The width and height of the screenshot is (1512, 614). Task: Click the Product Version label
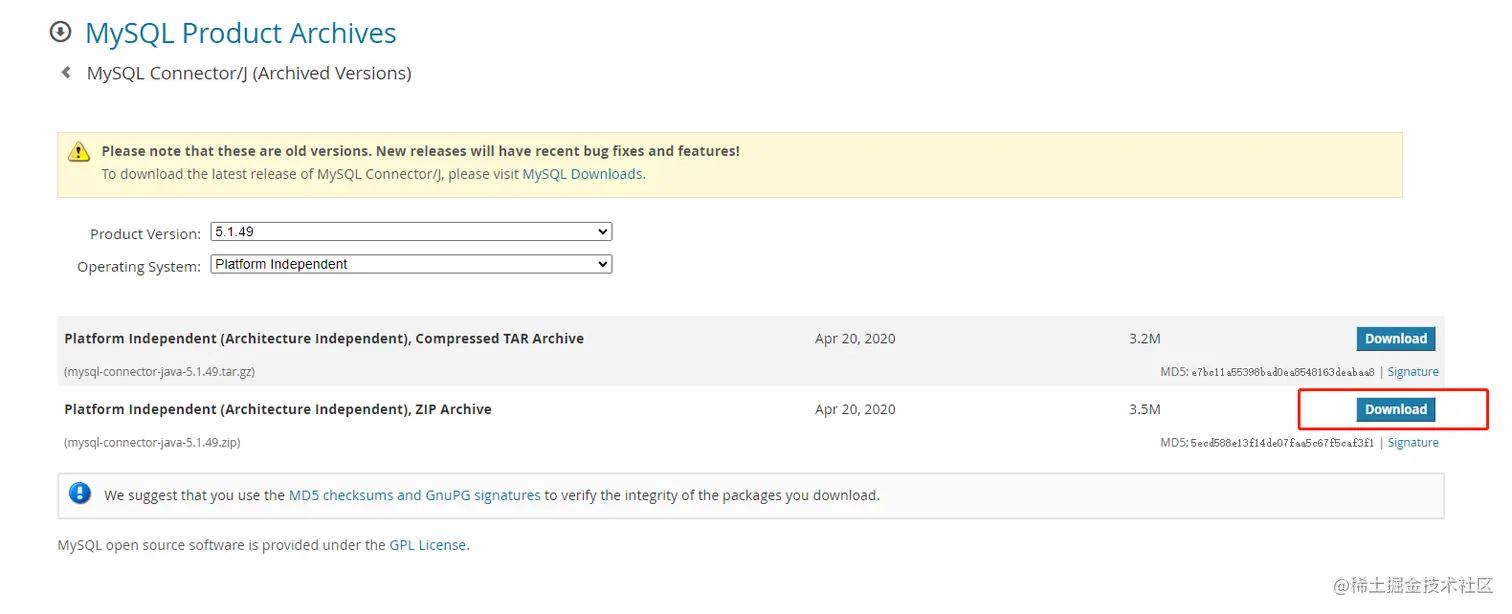[146, 234]
